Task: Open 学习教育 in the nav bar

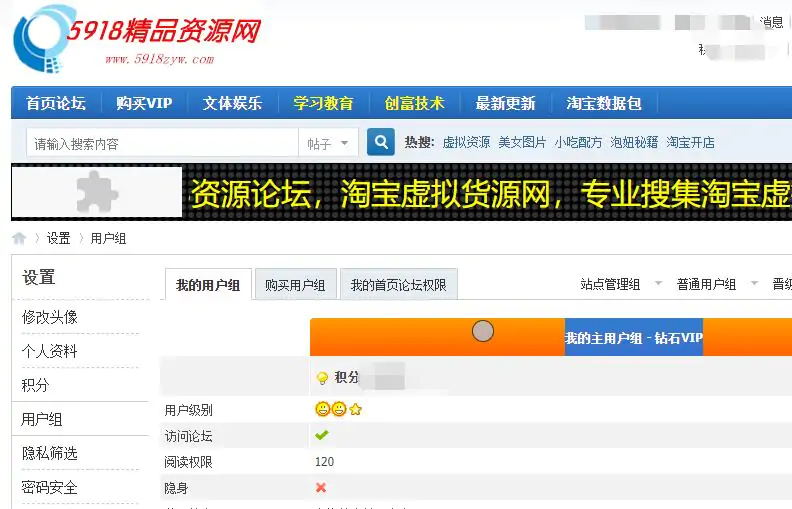Action: click(323, 103)
